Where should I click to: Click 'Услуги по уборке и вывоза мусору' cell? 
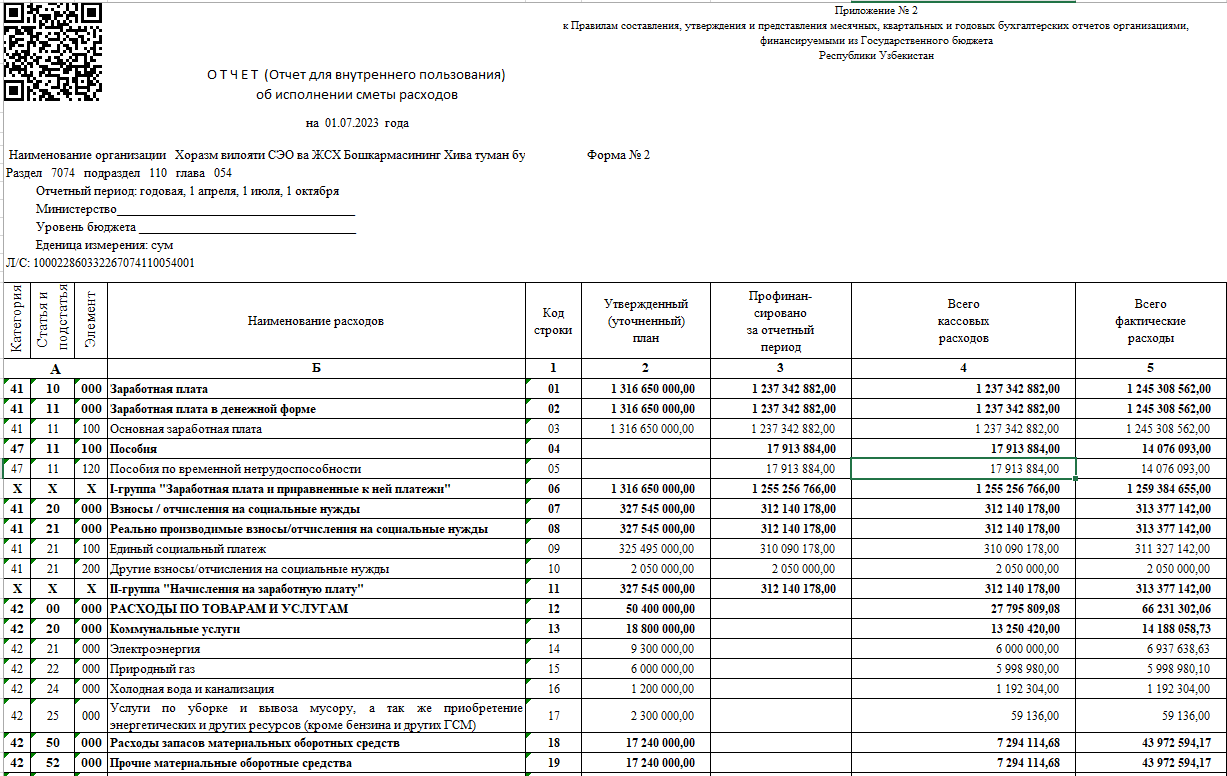(316, 716)
